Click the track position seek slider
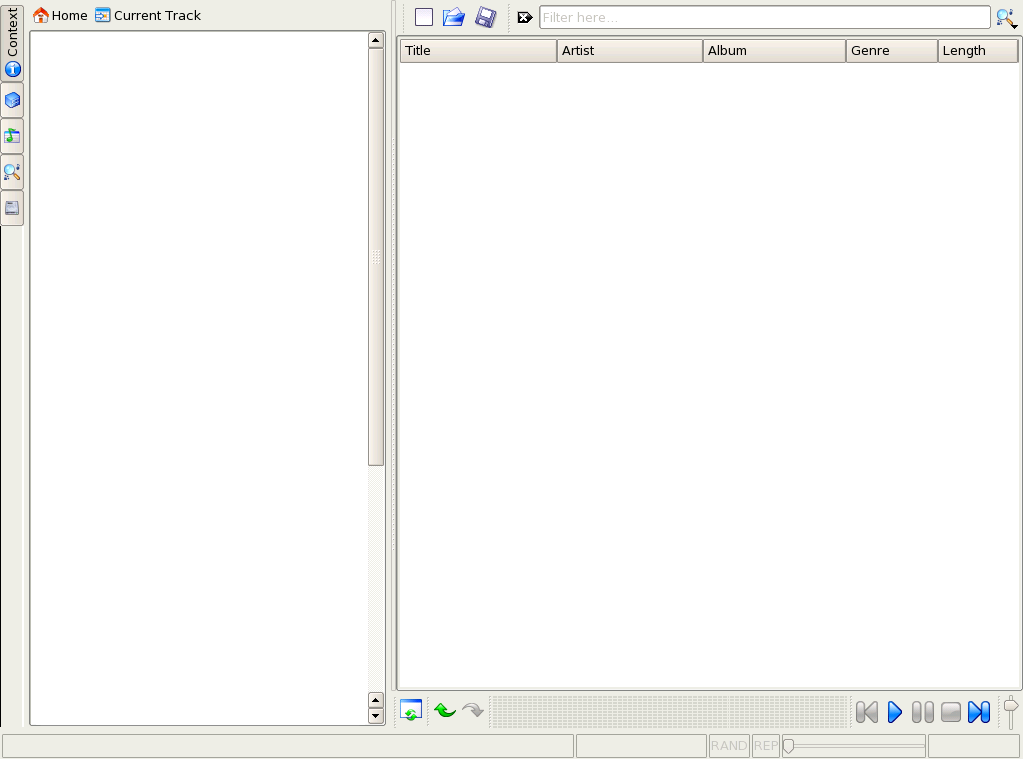 [855, 746]
